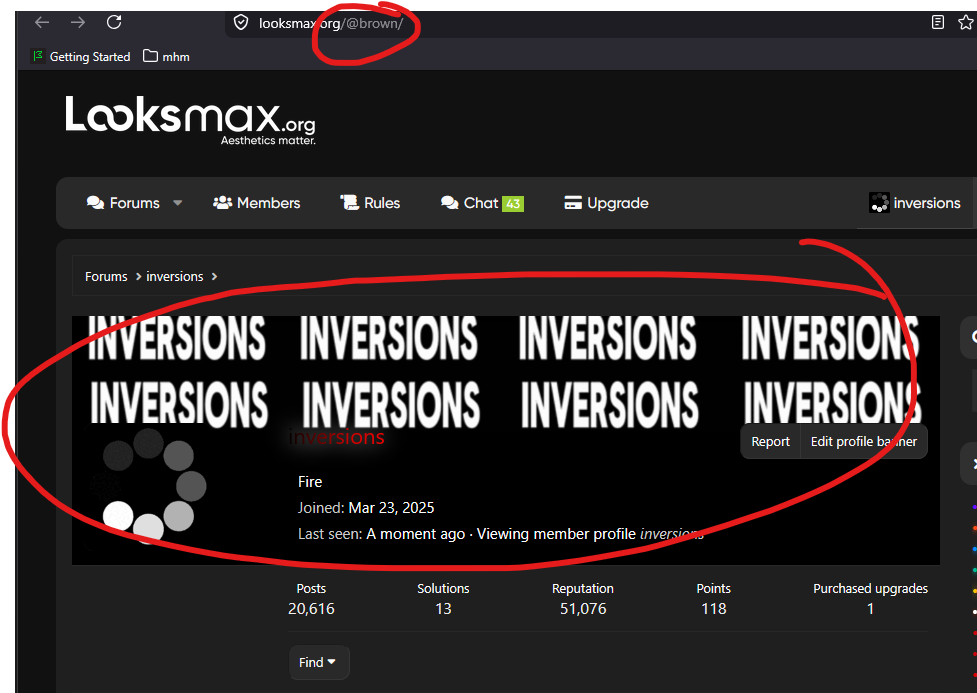The height and width of the screenshot is (693, 977).
Task: Click the profile avatar spinner image
Action: (148, 485)
